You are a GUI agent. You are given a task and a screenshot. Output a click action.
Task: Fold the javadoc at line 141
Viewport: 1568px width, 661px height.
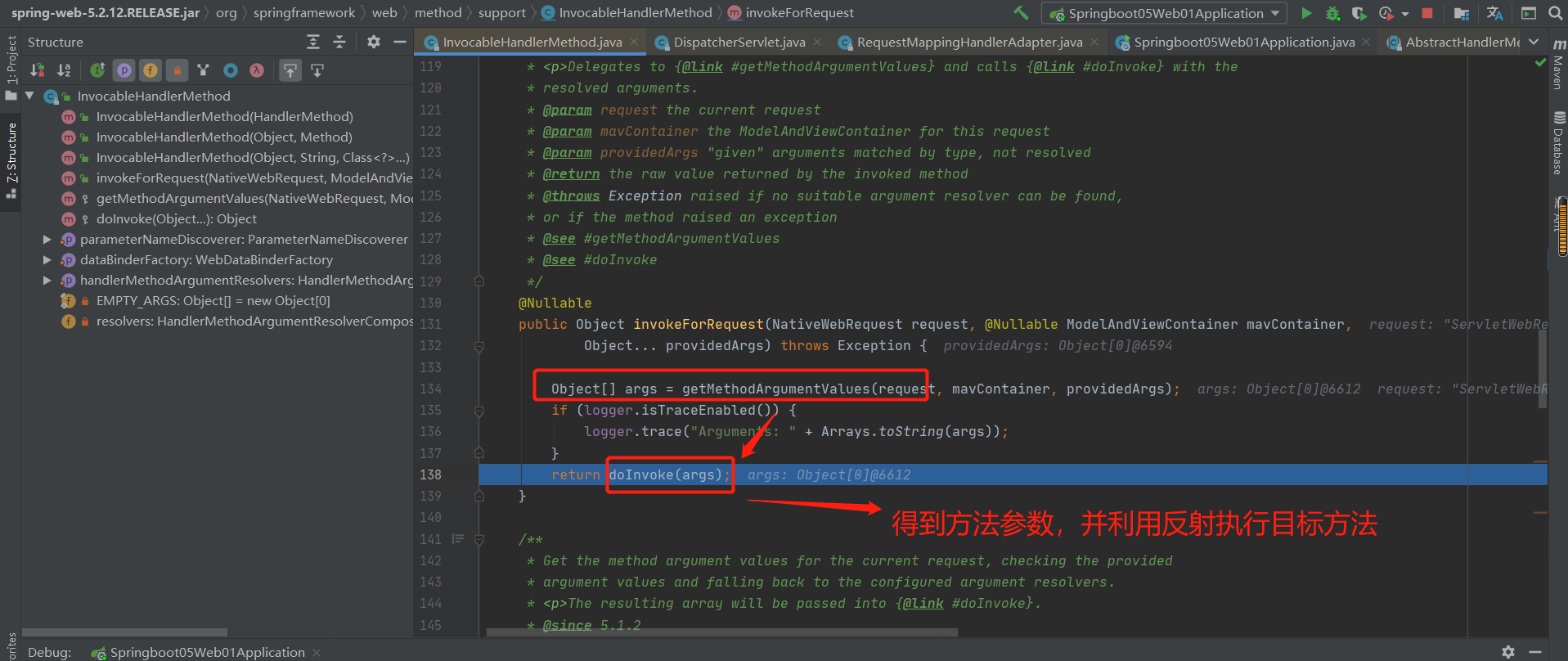tap(479, 539)
